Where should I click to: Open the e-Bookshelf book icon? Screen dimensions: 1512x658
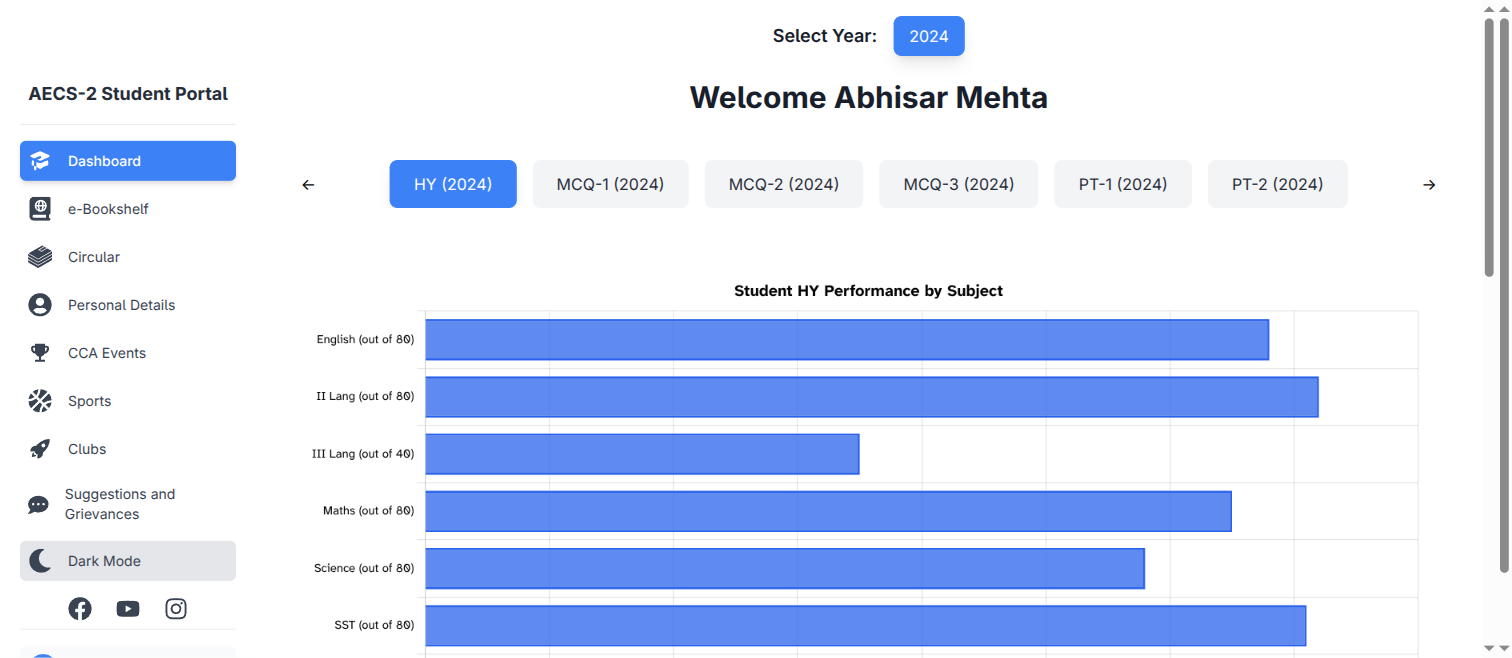click(x=40, y=209)
